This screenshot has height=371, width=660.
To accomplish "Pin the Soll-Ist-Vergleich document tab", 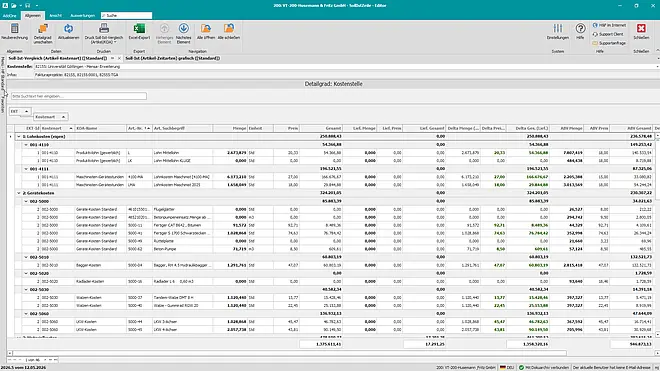I will [112, 58].
